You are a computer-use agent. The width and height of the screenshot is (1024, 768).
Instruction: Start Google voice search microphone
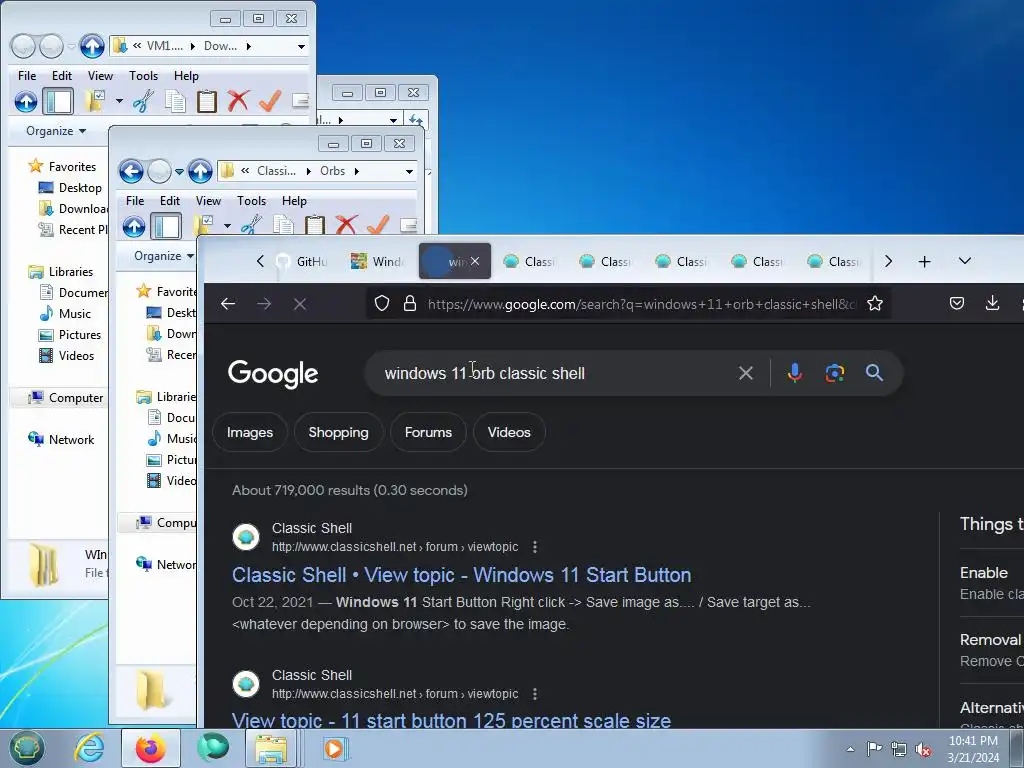tap(795, 373)
